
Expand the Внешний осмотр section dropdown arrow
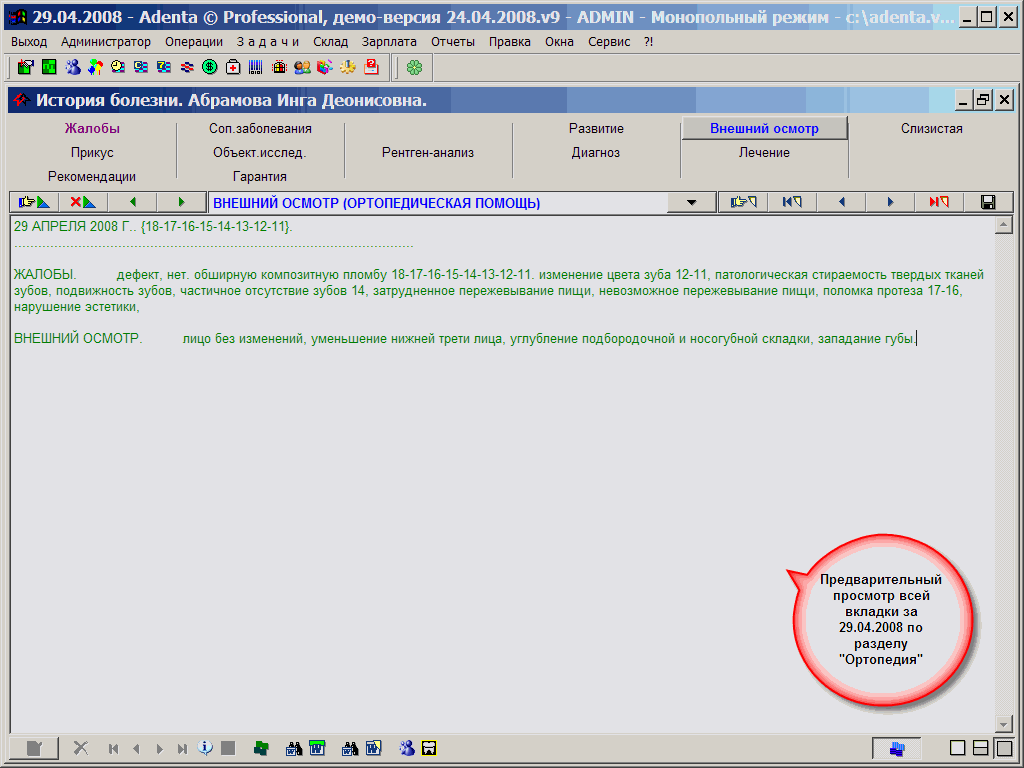[692, 203]
